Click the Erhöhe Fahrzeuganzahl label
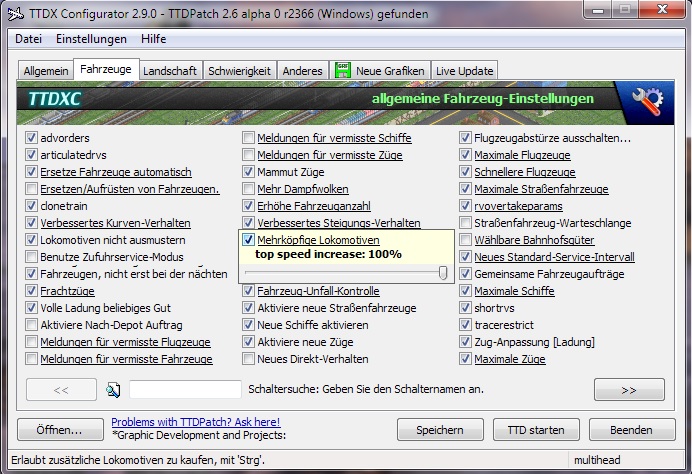The height and width of the screenshot is (474, 692). (314, 206)
